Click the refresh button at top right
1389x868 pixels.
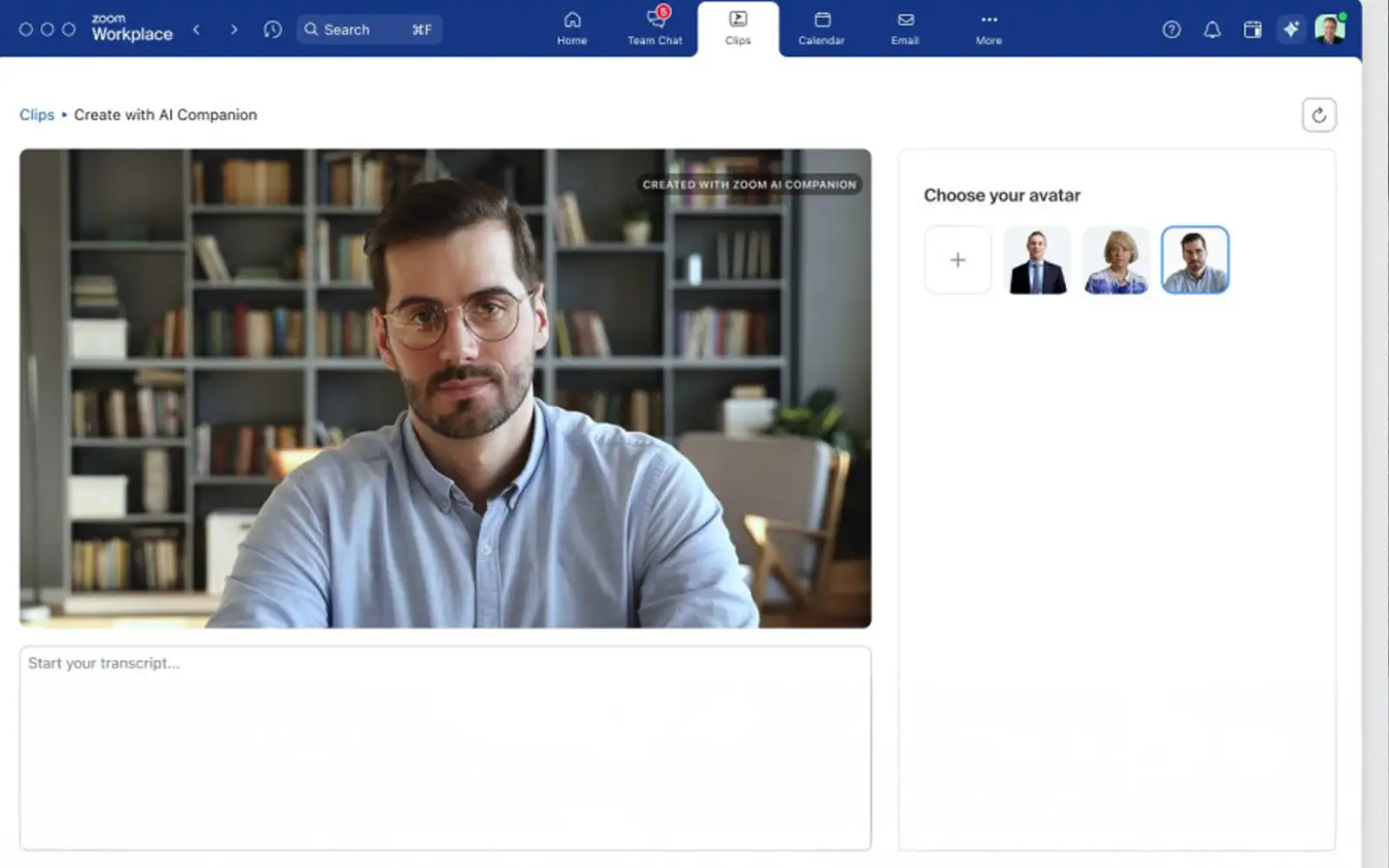click(x=1319, y=115)
